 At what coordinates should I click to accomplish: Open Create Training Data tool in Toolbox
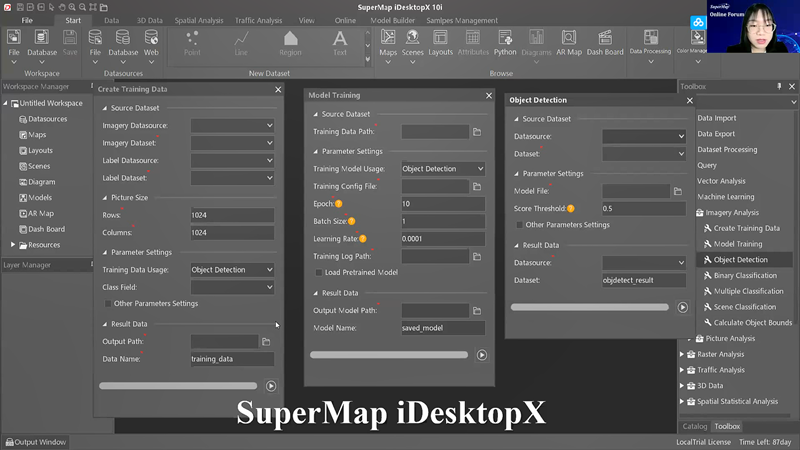(746, 228)
